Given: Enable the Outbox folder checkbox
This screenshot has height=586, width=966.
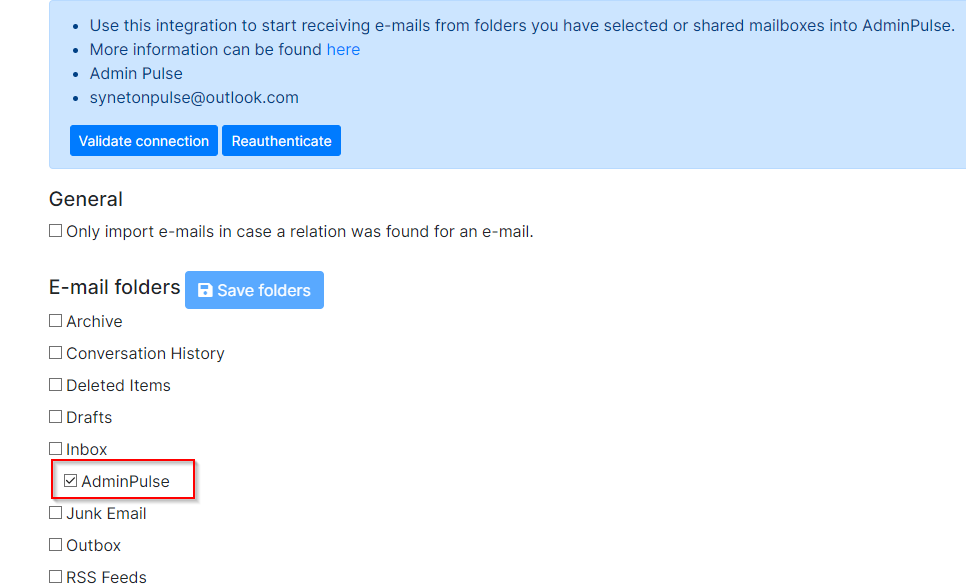Looking at the screenshot, I should pyautogui.click(x=56, y=546).
